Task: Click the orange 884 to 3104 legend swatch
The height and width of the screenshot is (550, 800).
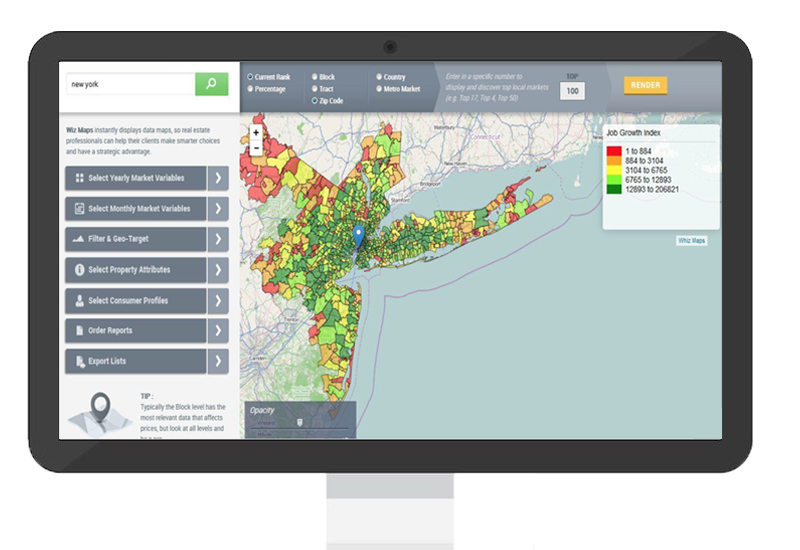Action: click(614, 161)
